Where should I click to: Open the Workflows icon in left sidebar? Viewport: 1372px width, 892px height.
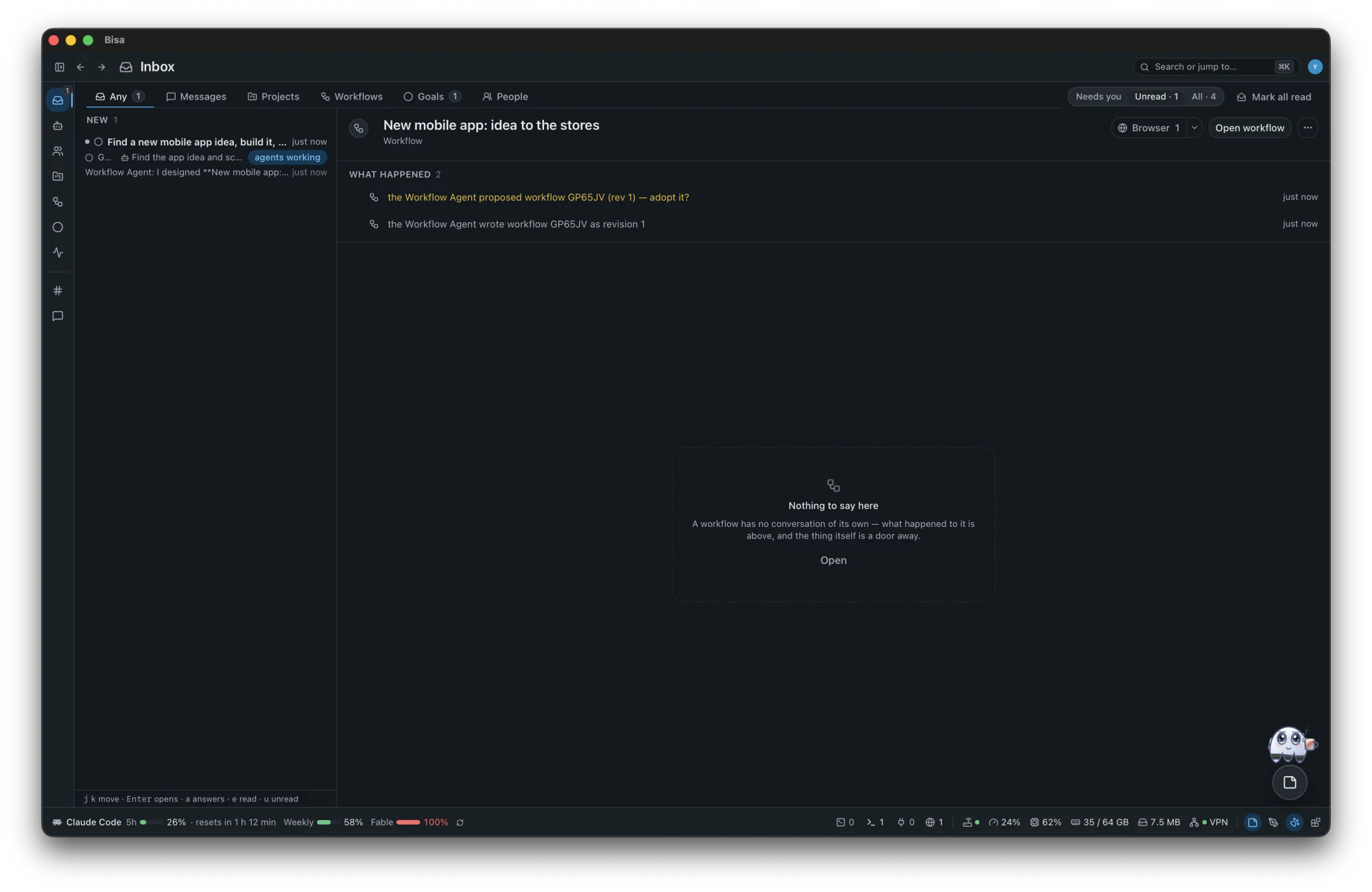point(58,202)
